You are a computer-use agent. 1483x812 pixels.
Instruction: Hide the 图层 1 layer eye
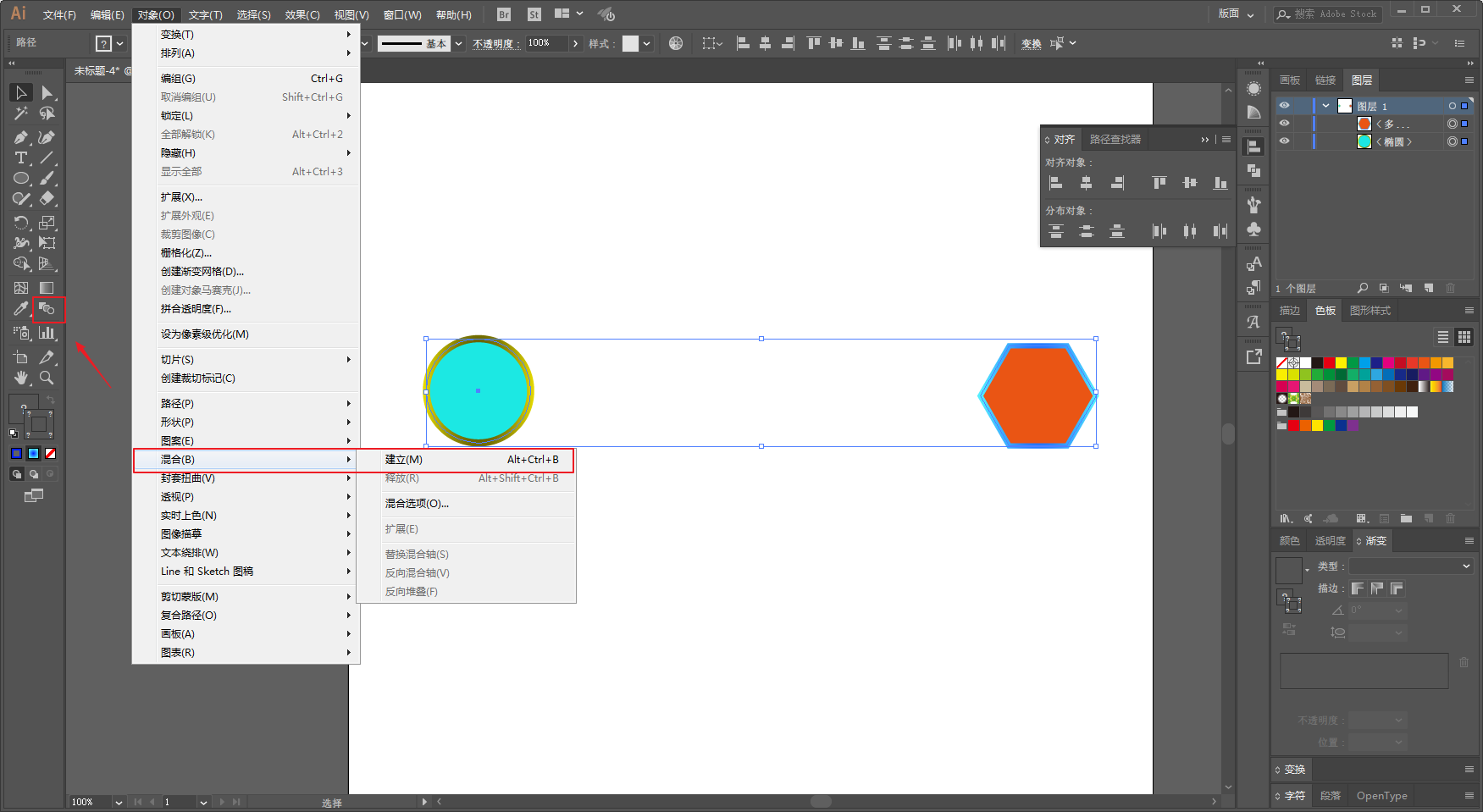tap(1285, 106)
